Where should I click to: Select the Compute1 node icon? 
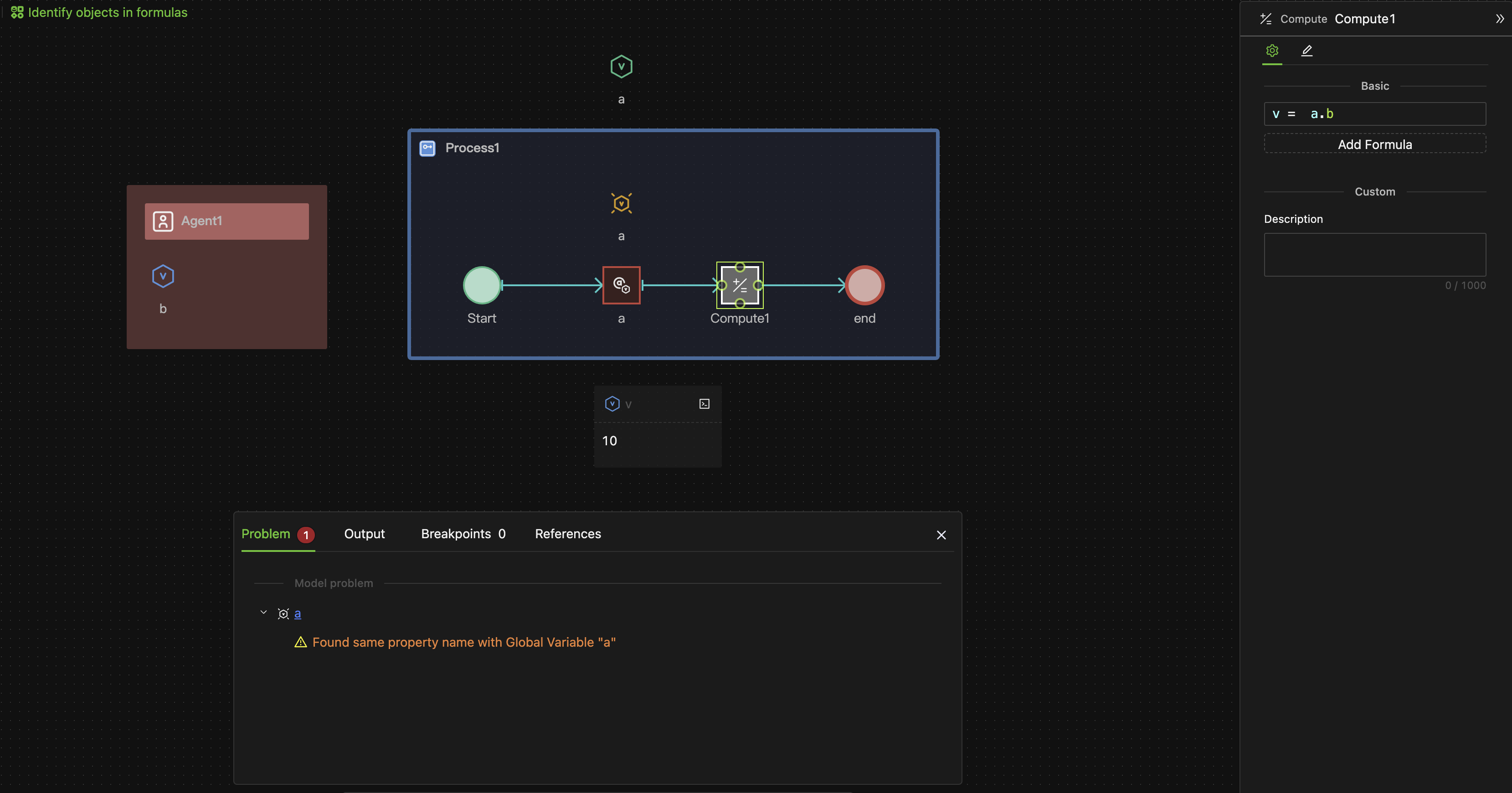pyautogui.click(x=740, y=285)
